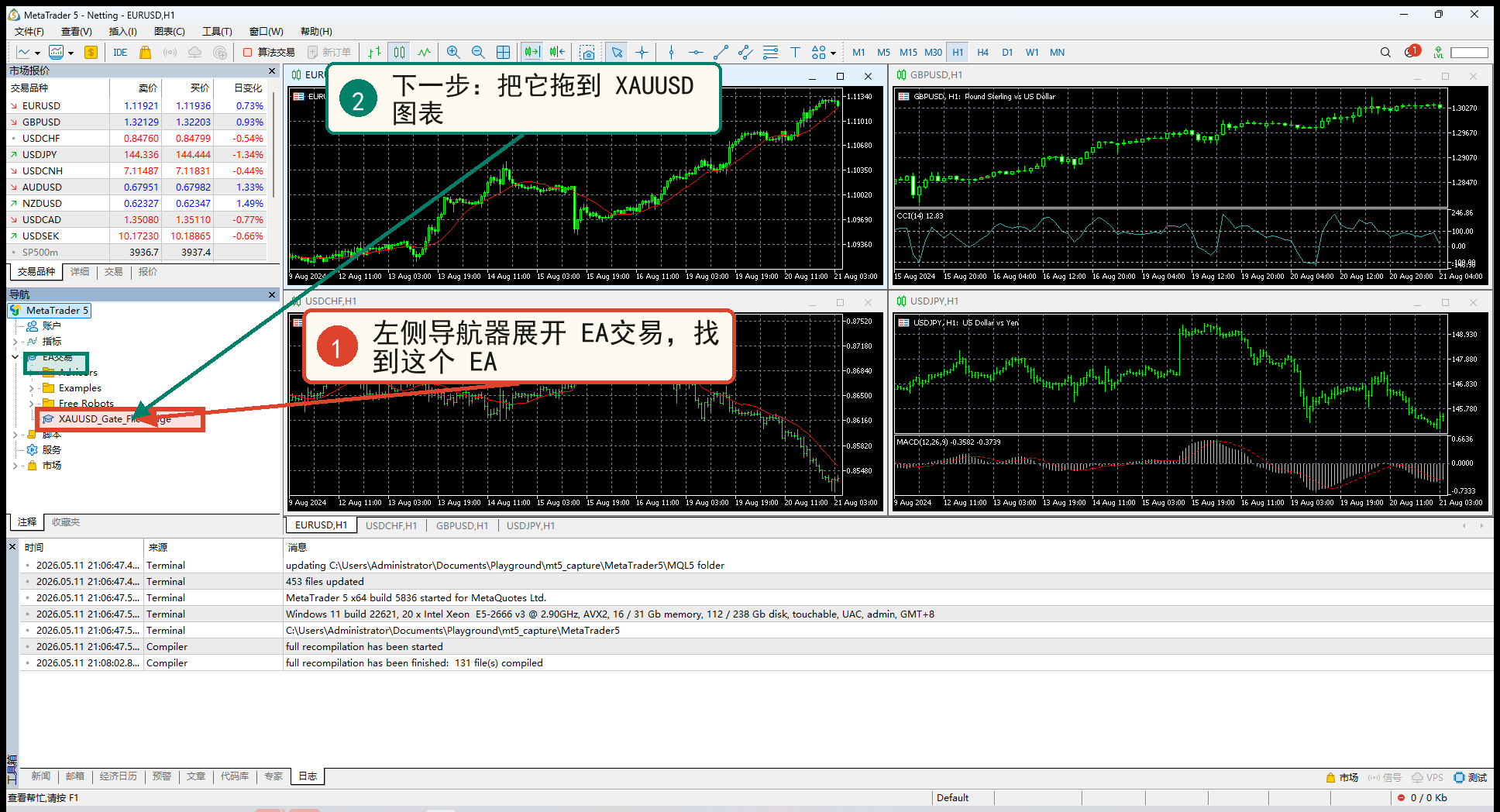1500x812 pixels.
Task: Expand the Free Robots folder
Action: [31, 404]
